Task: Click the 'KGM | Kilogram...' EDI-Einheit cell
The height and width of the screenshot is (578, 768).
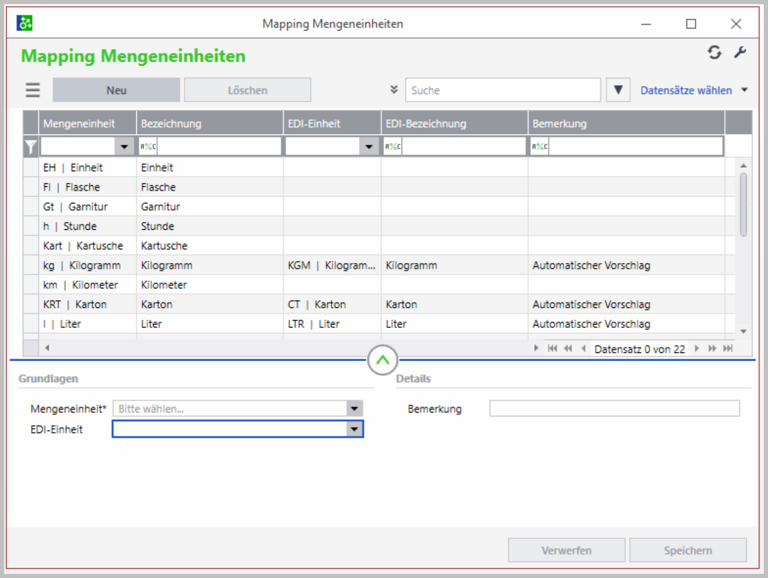Action: (332, 265)
